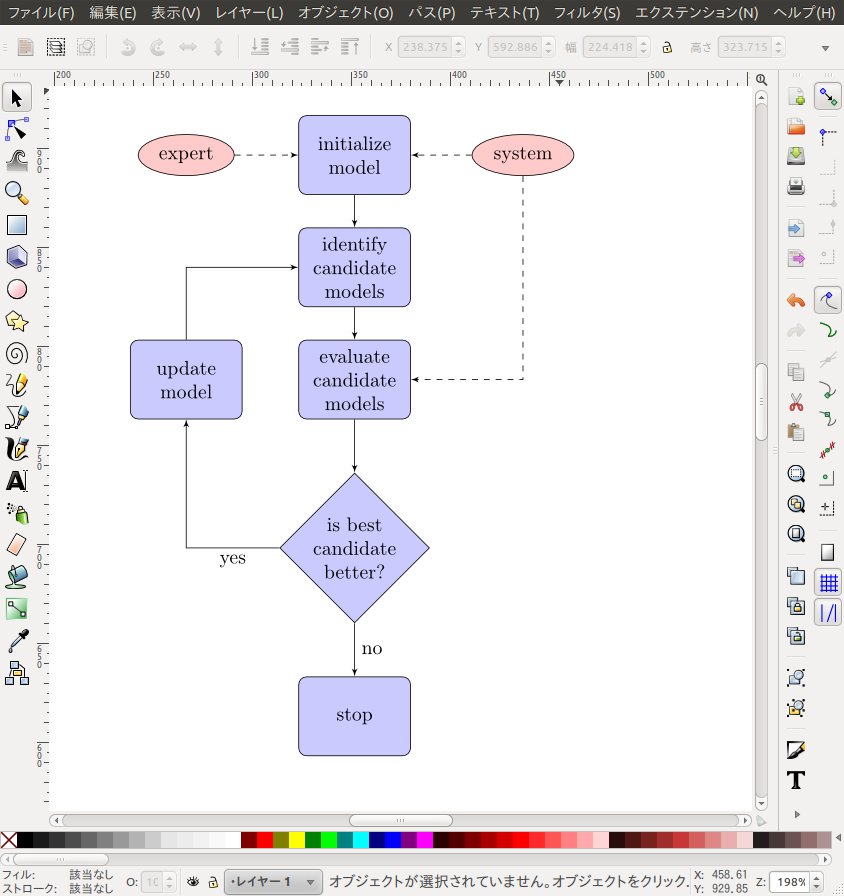The width and height of the screenshot is (844, 896).
Task: Select the Pencil freehand tool
Action: click(17, 385)
